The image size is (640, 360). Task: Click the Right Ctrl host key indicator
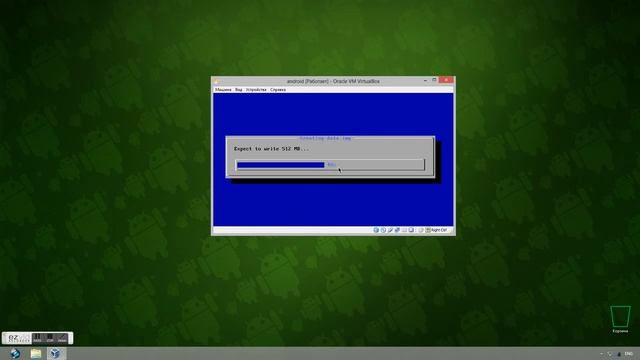click(436, 230)
